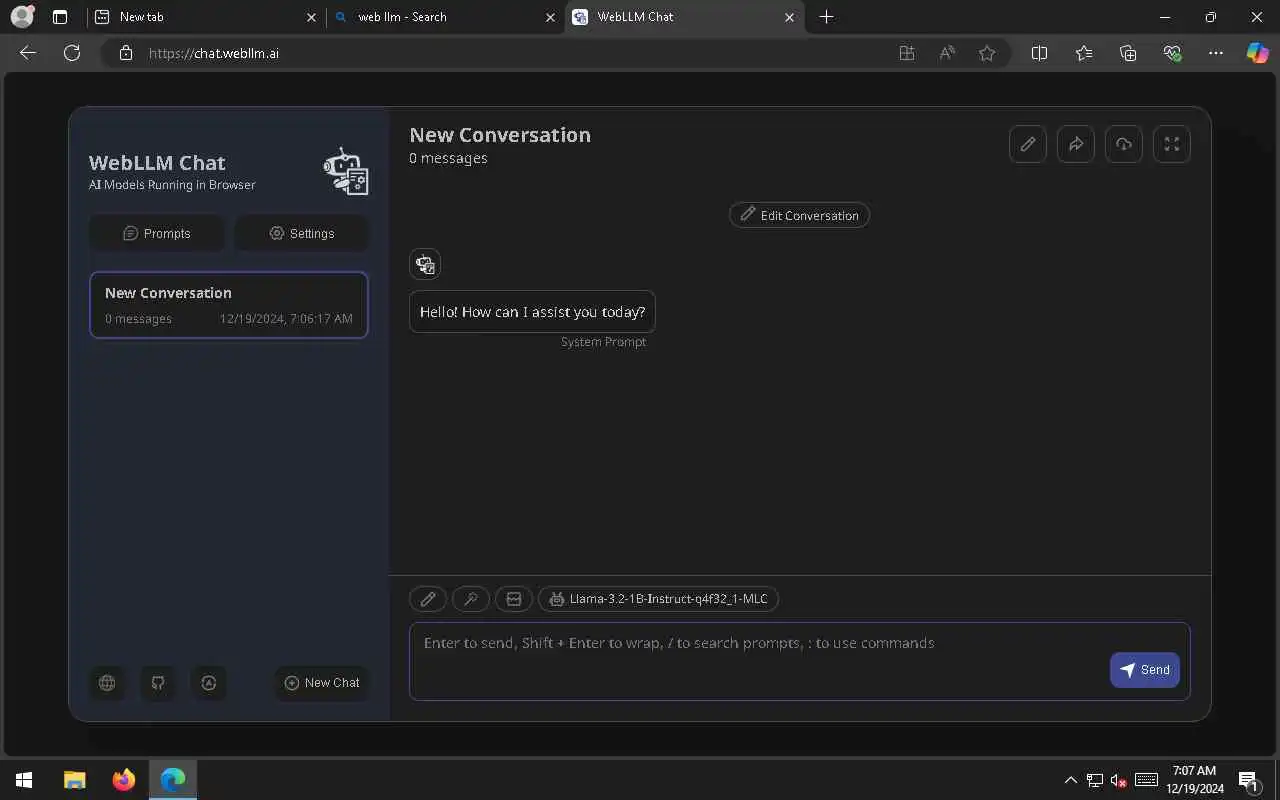Click the touch keyboard tray icon
The width and height of the screenshot is (1280, 800).
tap(1147, 780)
